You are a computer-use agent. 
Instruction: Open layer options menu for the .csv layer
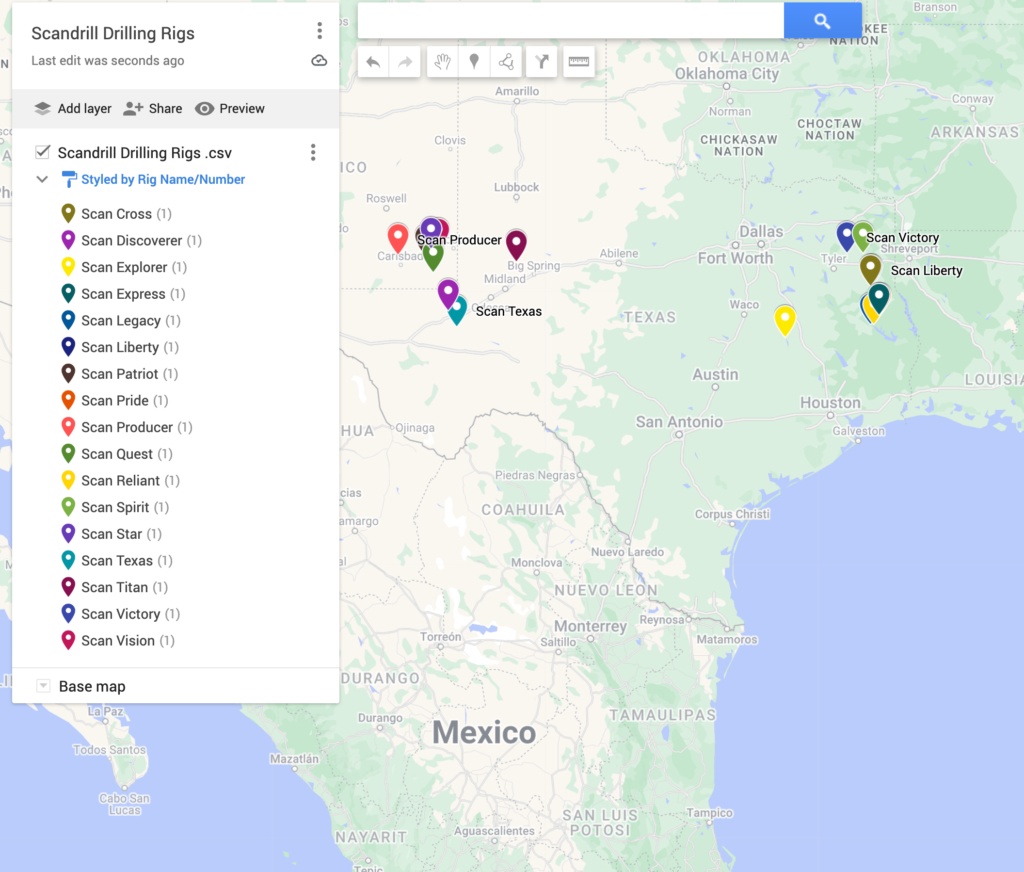[313, 152]
